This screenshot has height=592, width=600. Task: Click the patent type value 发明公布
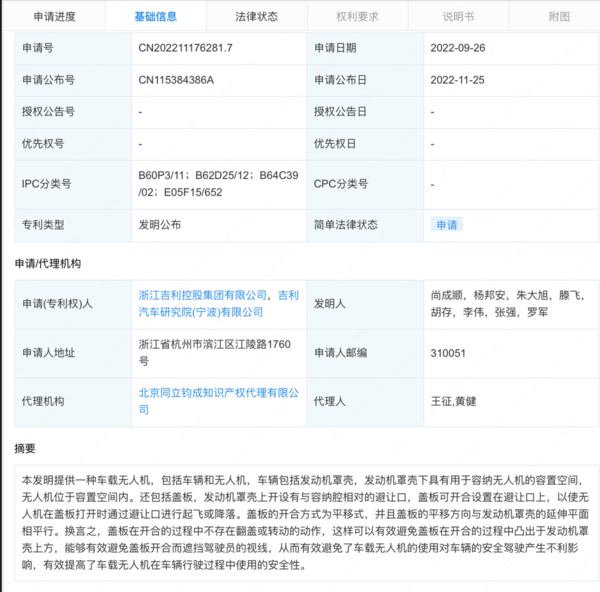pos(160,225)
